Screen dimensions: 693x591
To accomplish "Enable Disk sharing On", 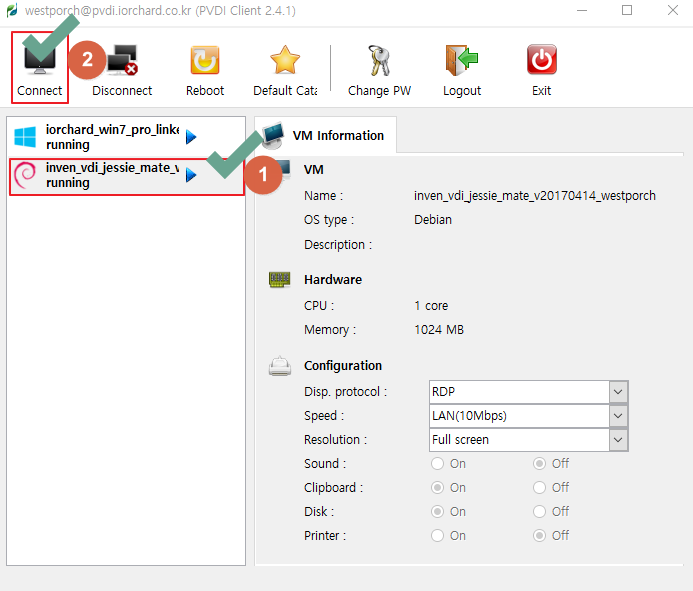I will pyautogui.click(x=438, y=511).
